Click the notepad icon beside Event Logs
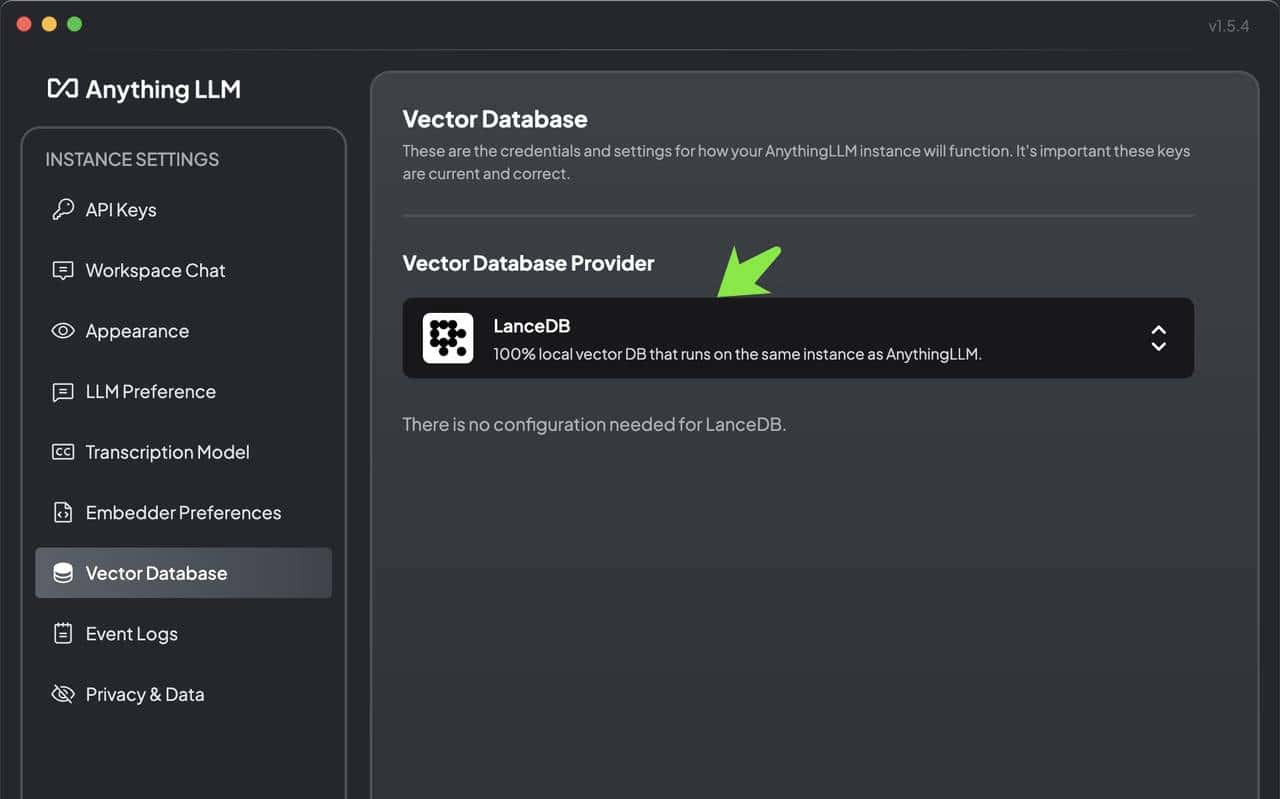This screenshot has width=1280, height=799. [x=63, y=634]
